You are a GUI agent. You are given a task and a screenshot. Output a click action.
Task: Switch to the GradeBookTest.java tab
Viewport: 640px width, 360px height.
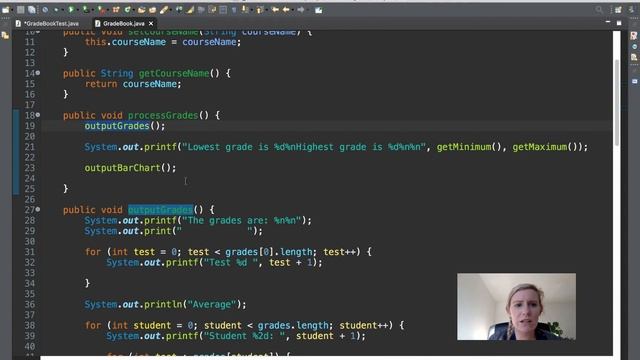pyautogui.click(x=47, y=23)
